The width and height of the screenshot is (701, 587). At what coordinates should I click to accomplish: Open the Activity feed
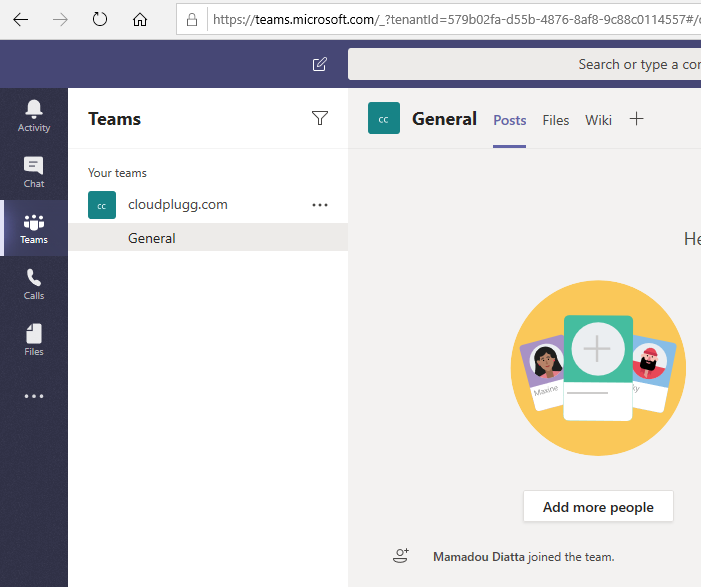tap(34, 116)
